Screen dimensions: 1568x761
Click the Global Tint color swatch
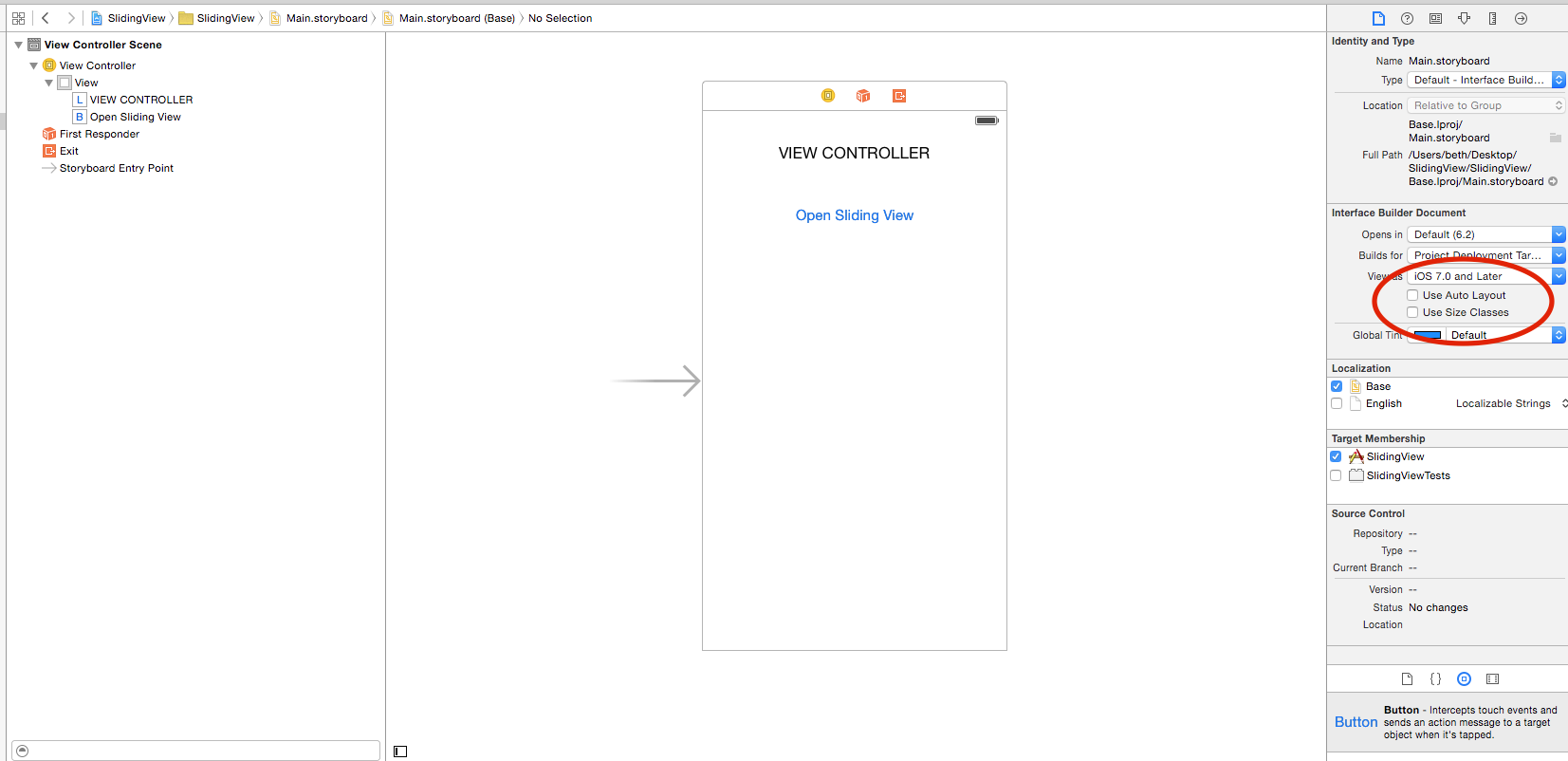[1427, 335]
